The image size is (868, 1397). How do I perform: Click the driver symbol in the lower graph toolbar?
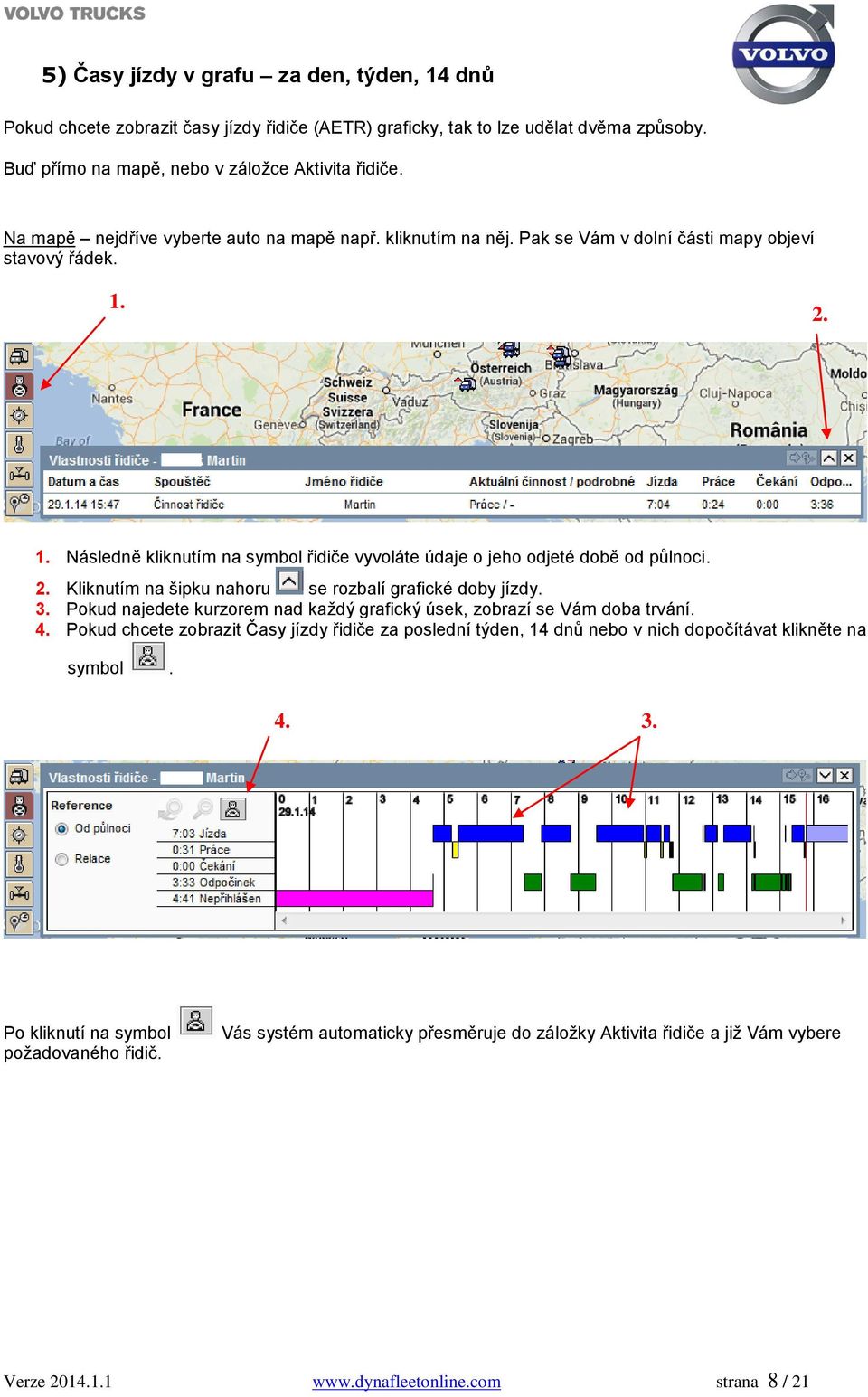coord(19,806)
